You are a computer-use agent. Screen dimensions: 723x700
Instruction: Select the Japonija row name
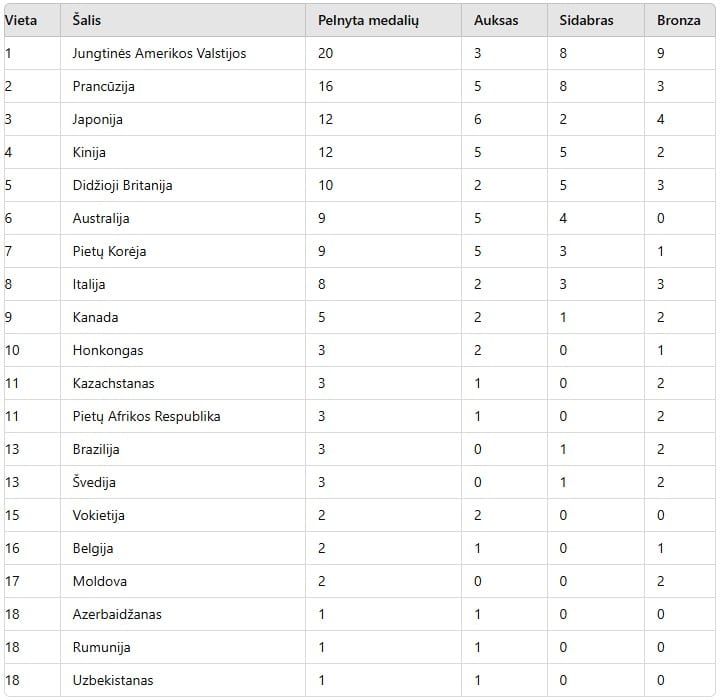98,120
